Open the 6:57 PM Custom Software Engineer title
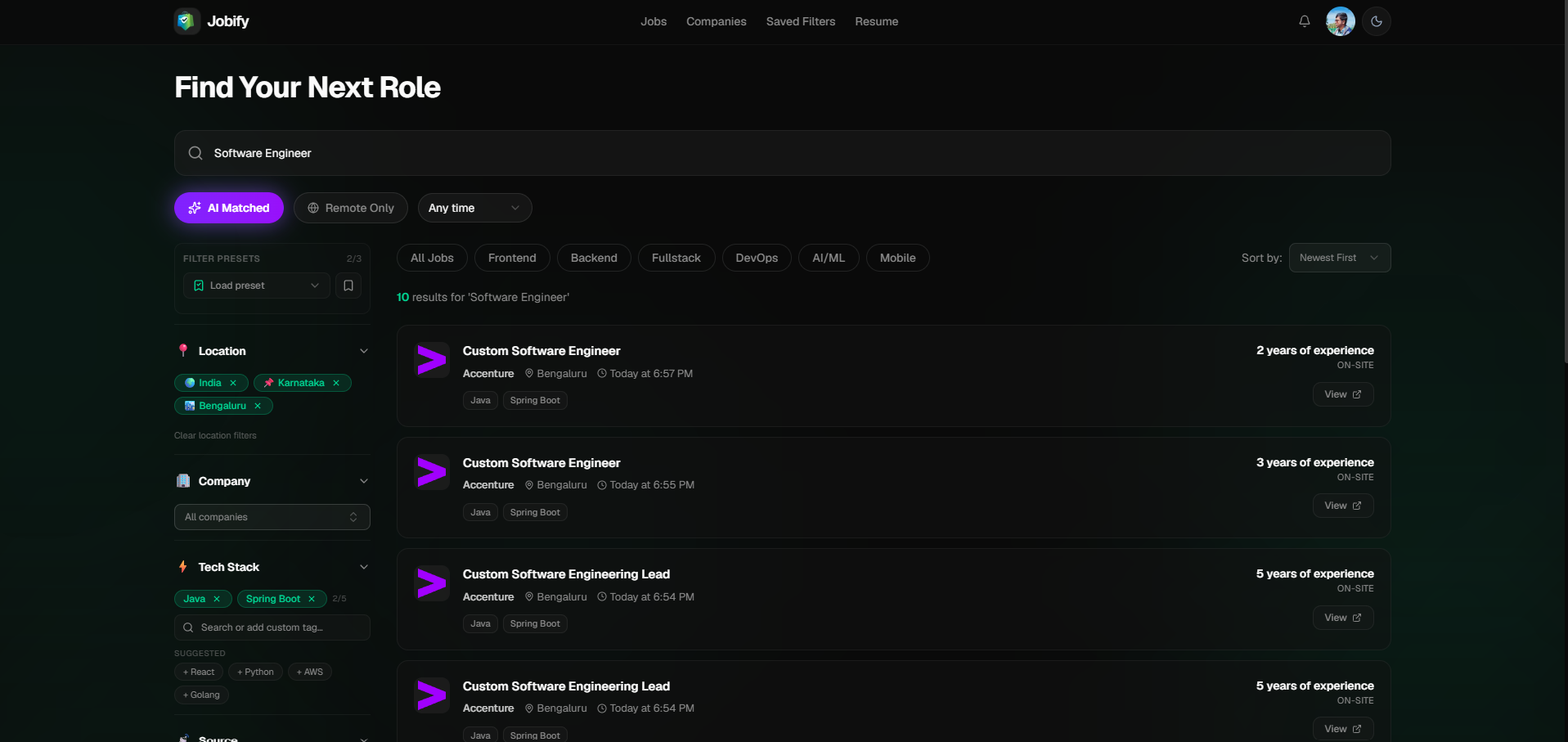This screenshot has height=742, width=1568. coord(541,351)
